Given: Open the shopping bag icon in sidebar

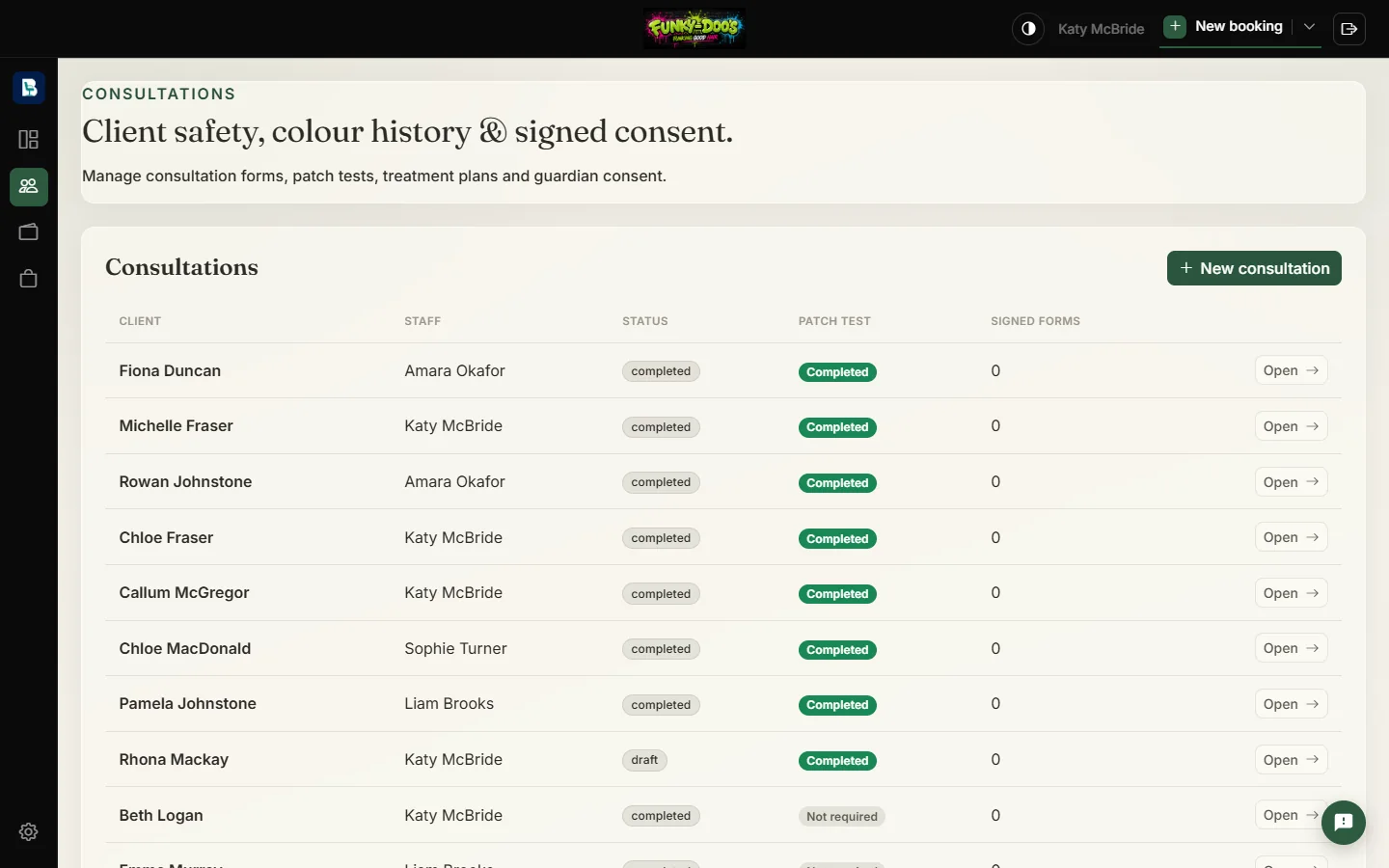Looking at the screenshot, I should (x=29, y=279).
